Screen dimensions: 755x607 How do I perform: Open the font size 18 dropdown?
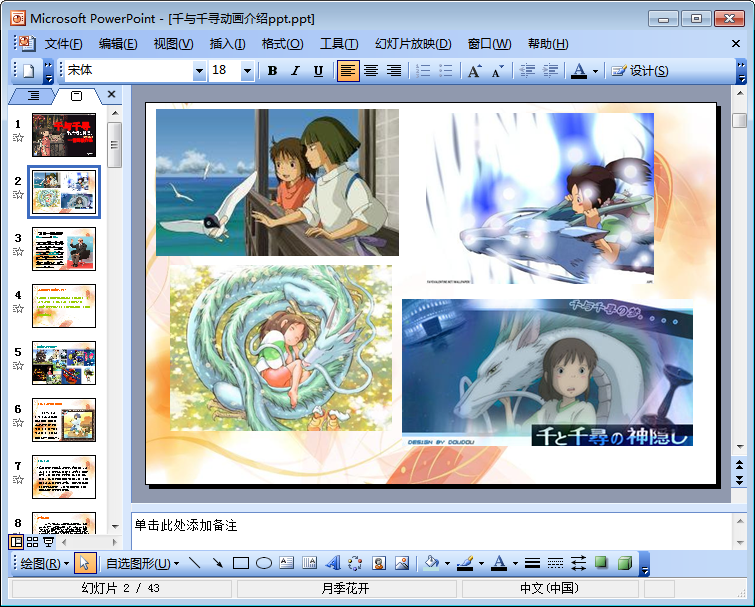tap(247, 71)
